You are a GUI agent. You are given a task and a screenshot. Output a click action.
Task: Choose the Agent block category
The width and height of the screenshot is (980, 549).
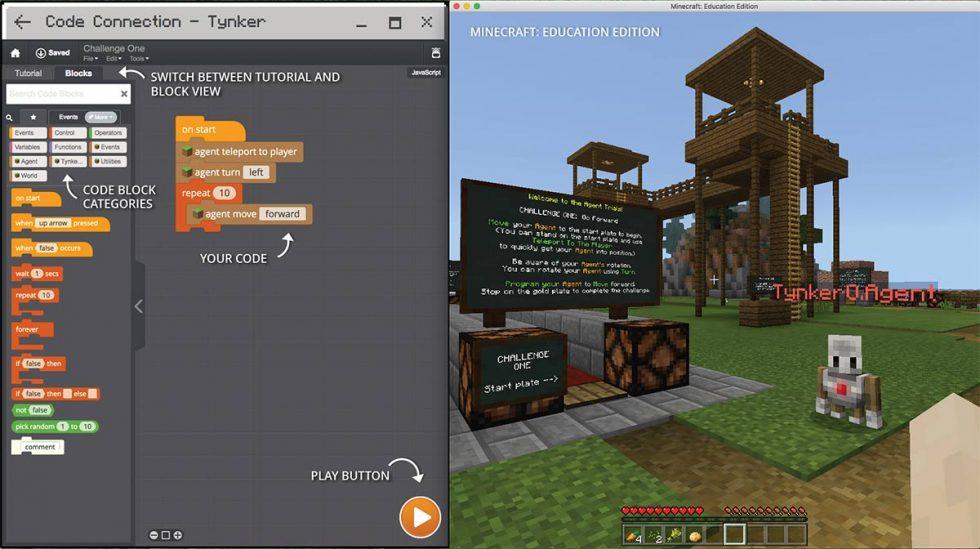pyautogui.click(x=27, y=161)
